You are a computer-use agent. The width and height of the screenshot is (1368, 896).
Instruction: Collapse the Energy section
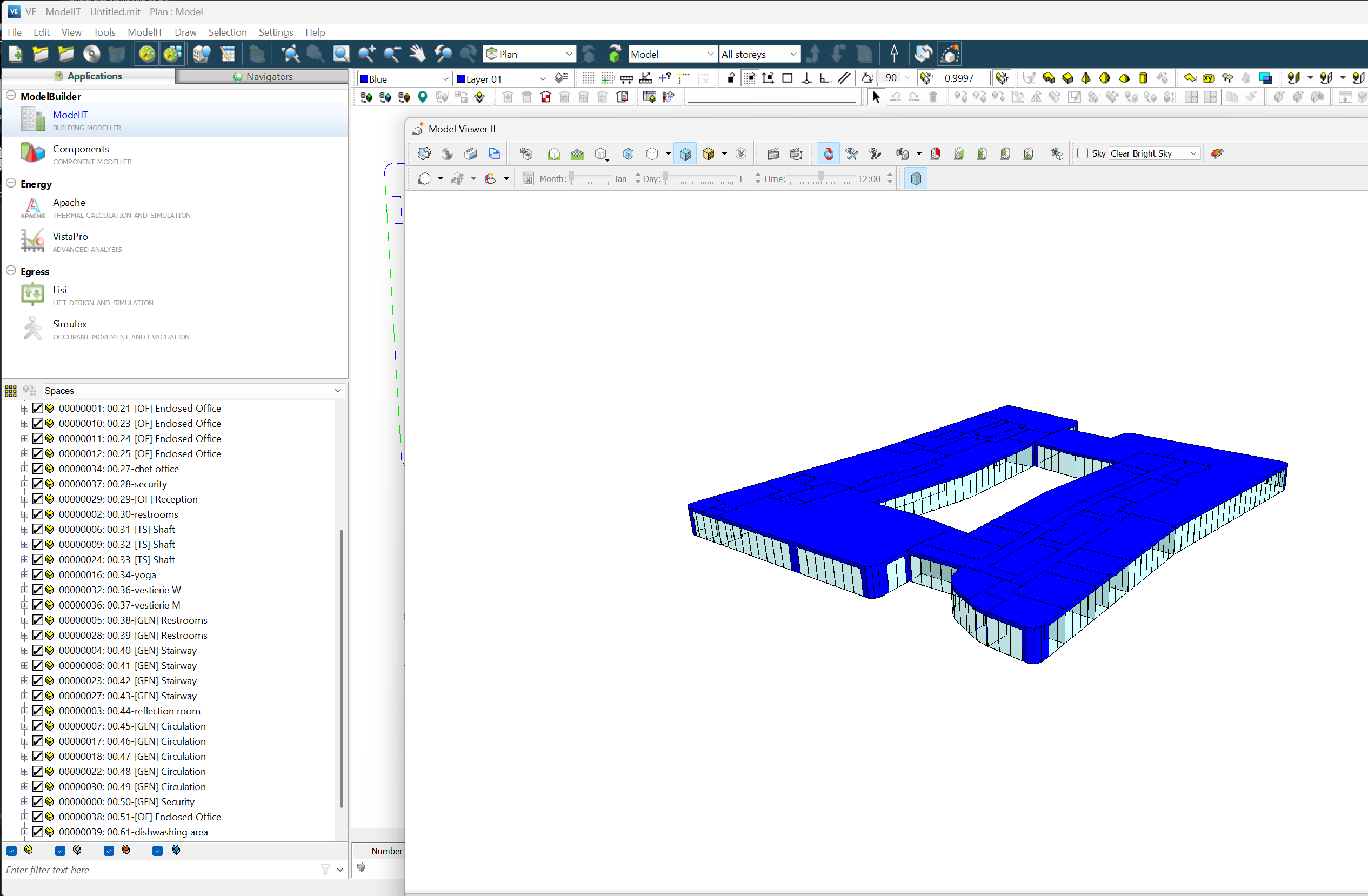[11, 183]
